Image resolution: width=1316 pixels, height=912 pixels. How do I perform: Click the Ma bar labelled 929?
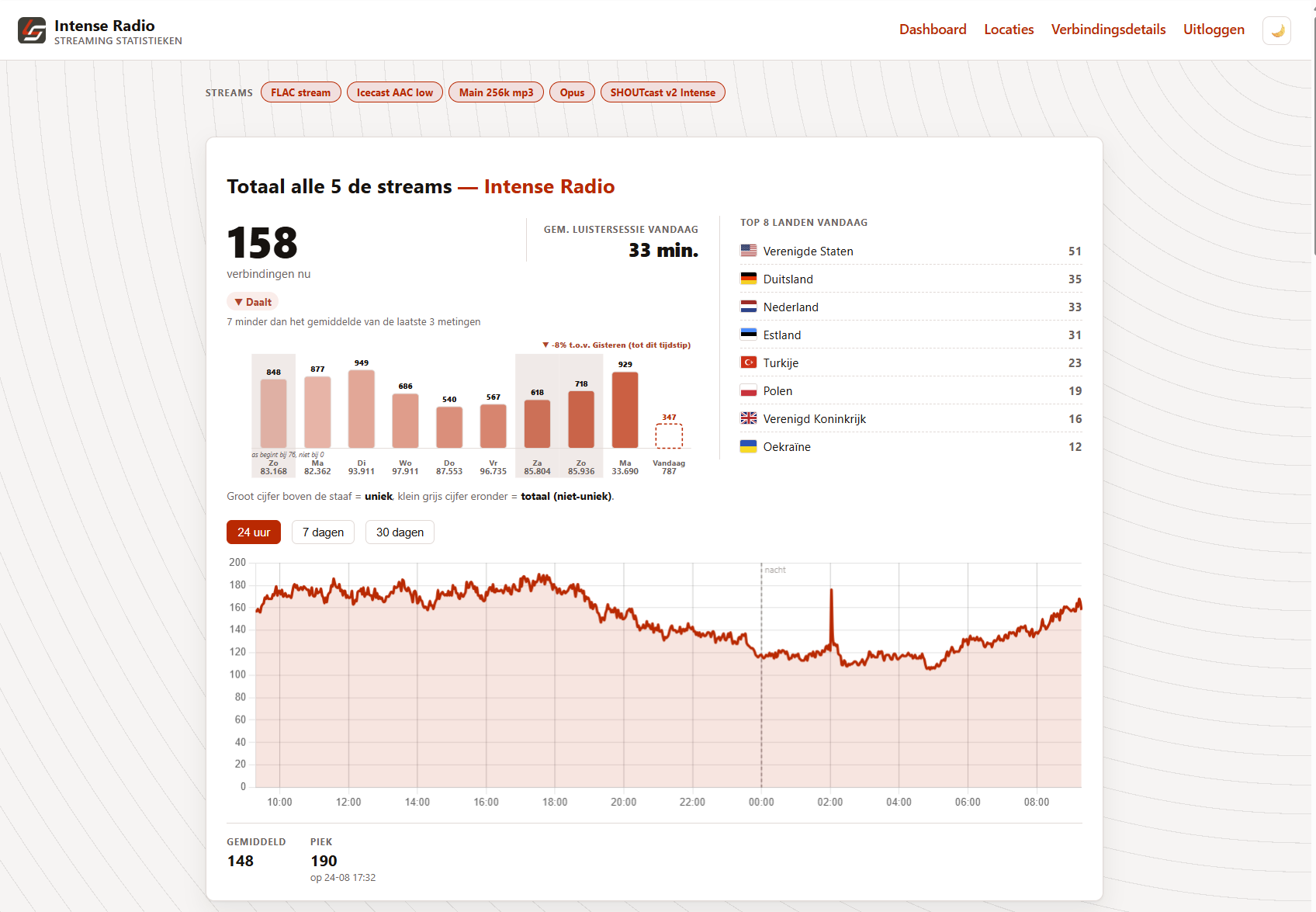(625, 410)
